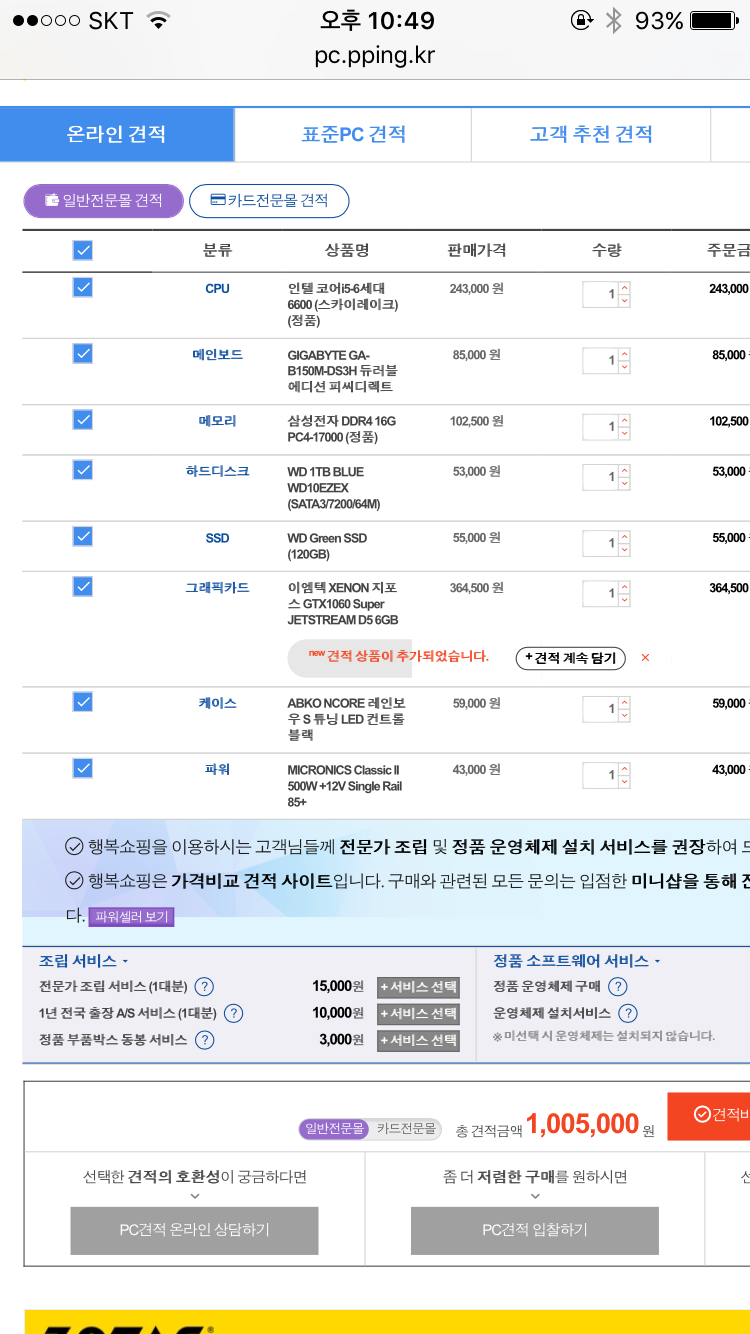Uncheck the 메인보드 row checkbox
Viewport: 750px width, 1334px height.
point(83,354)
